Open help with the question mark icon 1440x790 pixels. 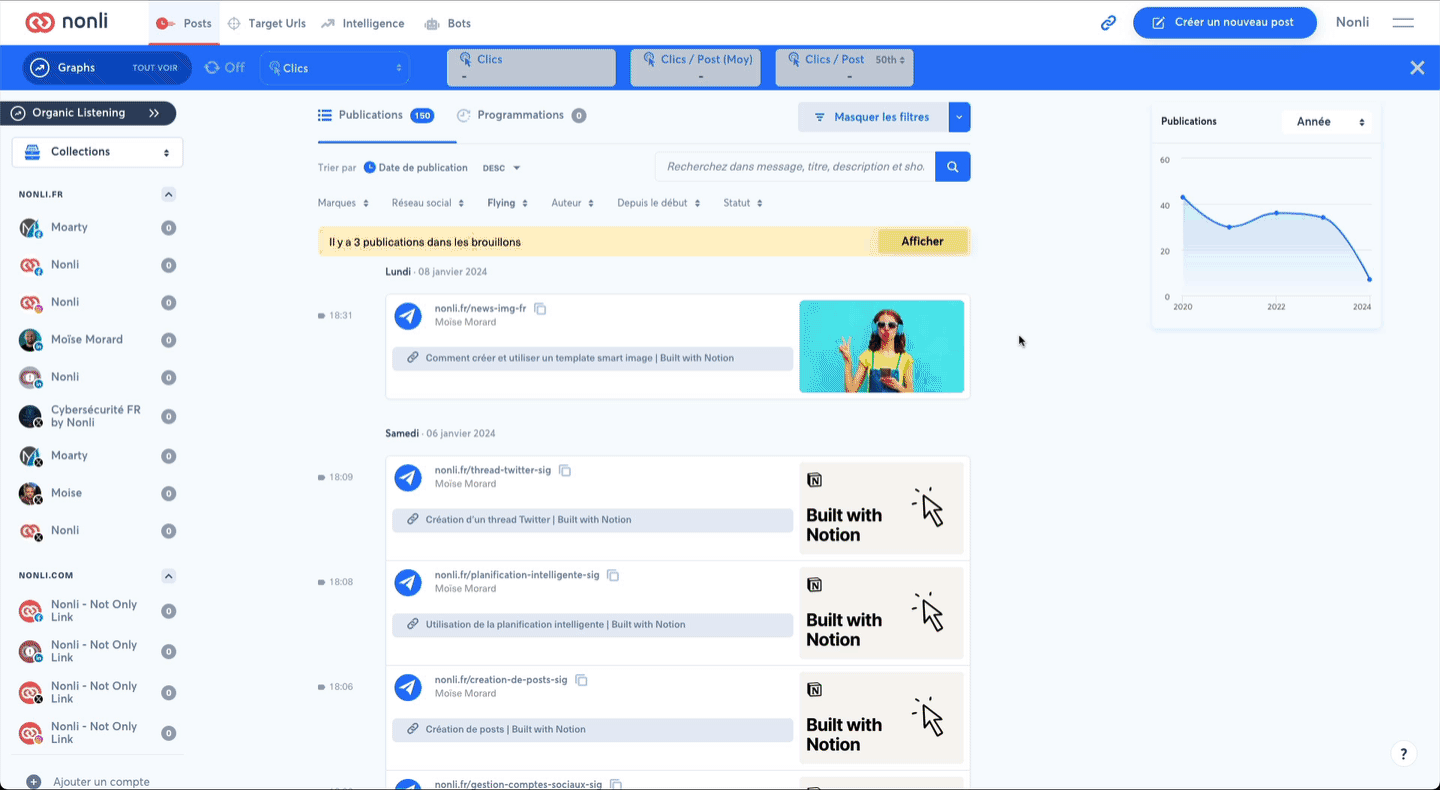[1404, 754]
